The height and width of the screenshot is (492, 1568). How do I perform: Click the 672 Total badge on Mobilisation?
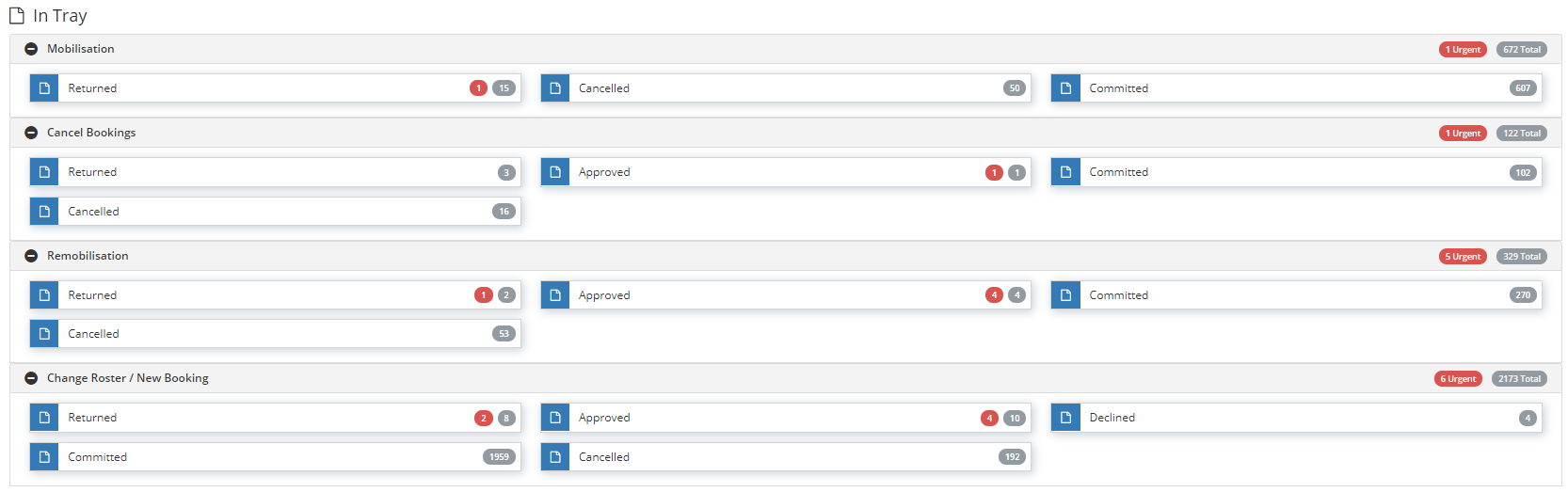point(1522,50)
